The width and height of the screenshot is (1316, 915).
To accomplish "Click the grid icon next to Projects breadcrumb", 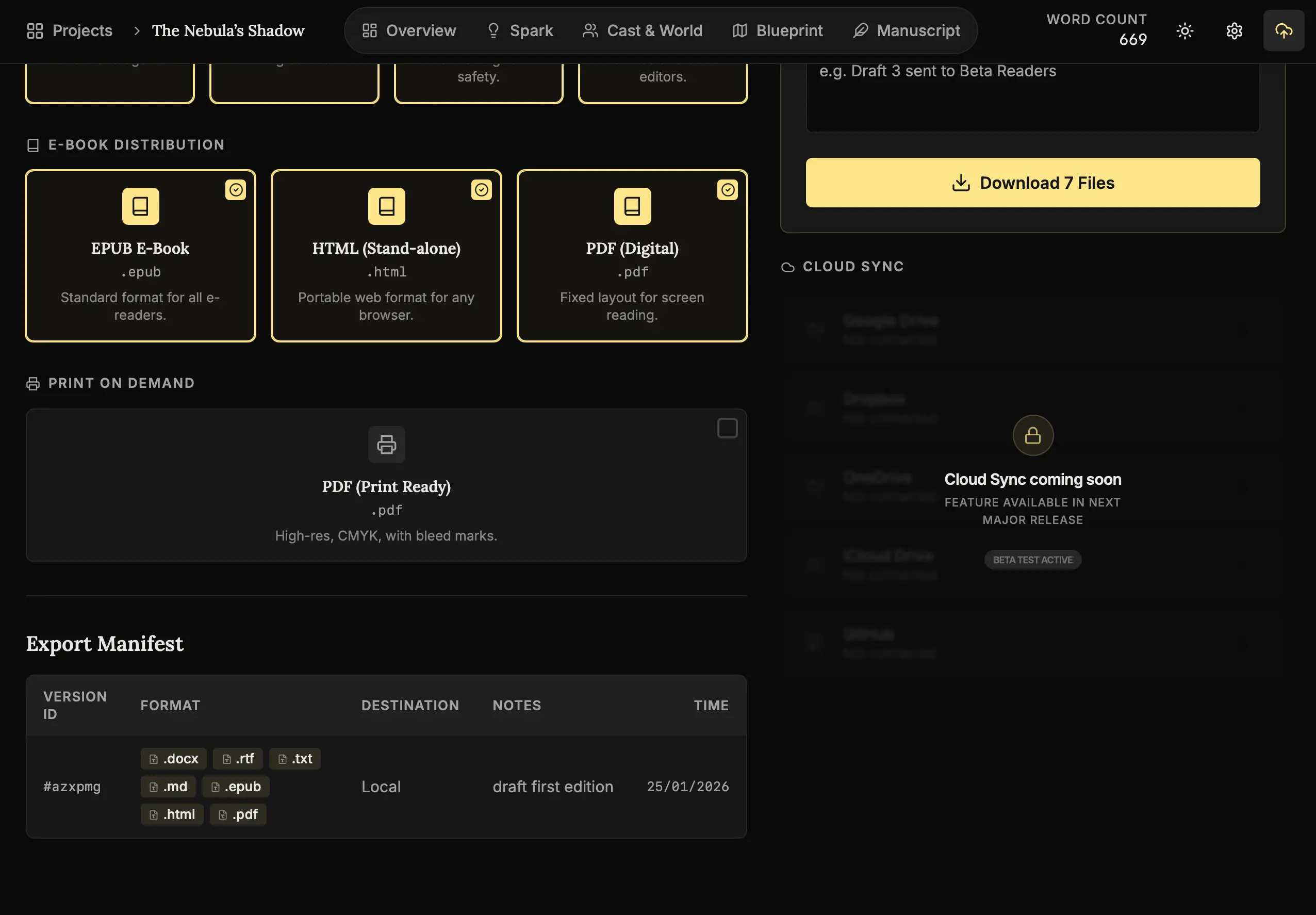I will [x=35, y=30].
